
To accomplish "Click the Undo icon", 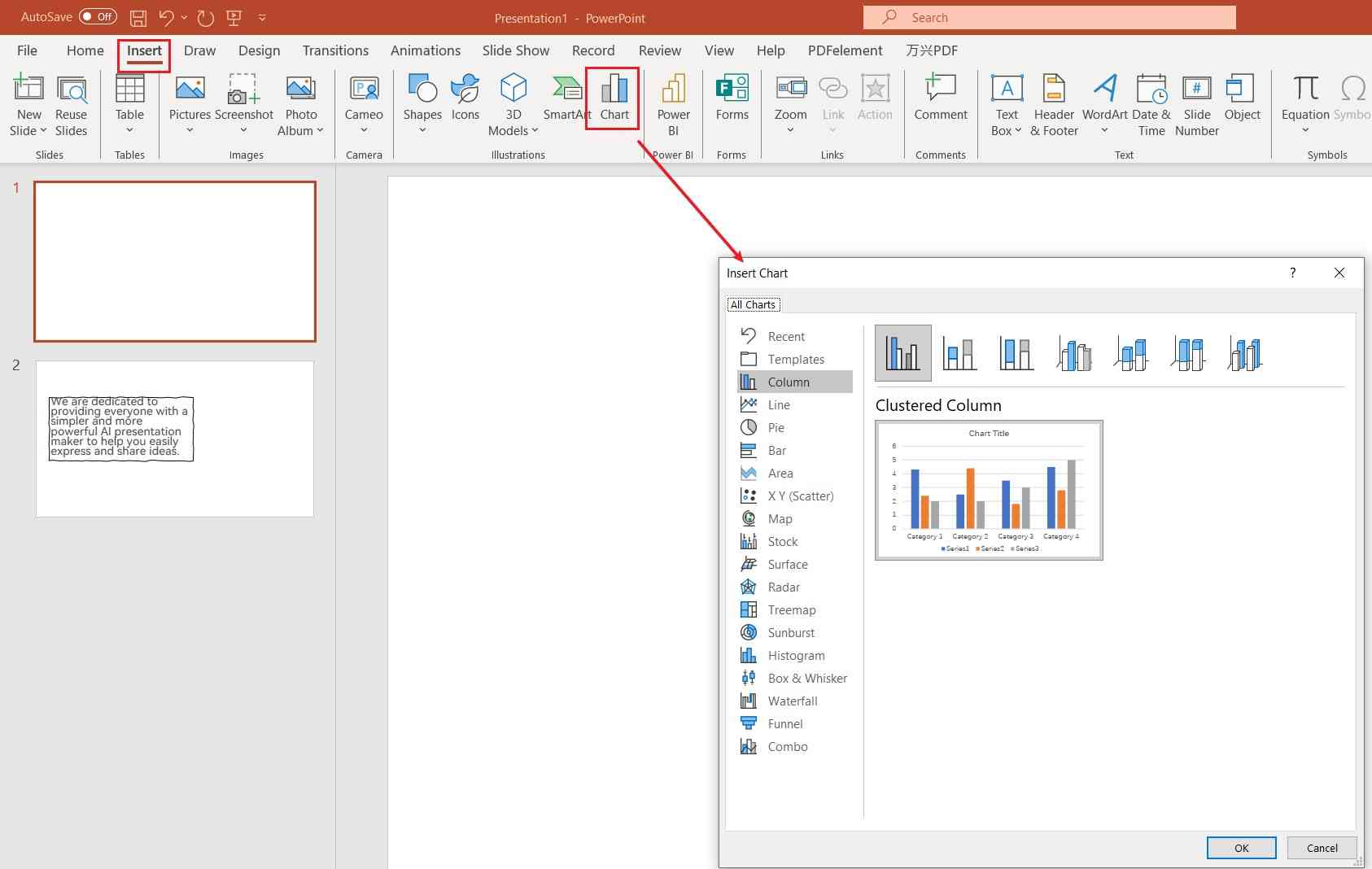I will coord(166,17).
